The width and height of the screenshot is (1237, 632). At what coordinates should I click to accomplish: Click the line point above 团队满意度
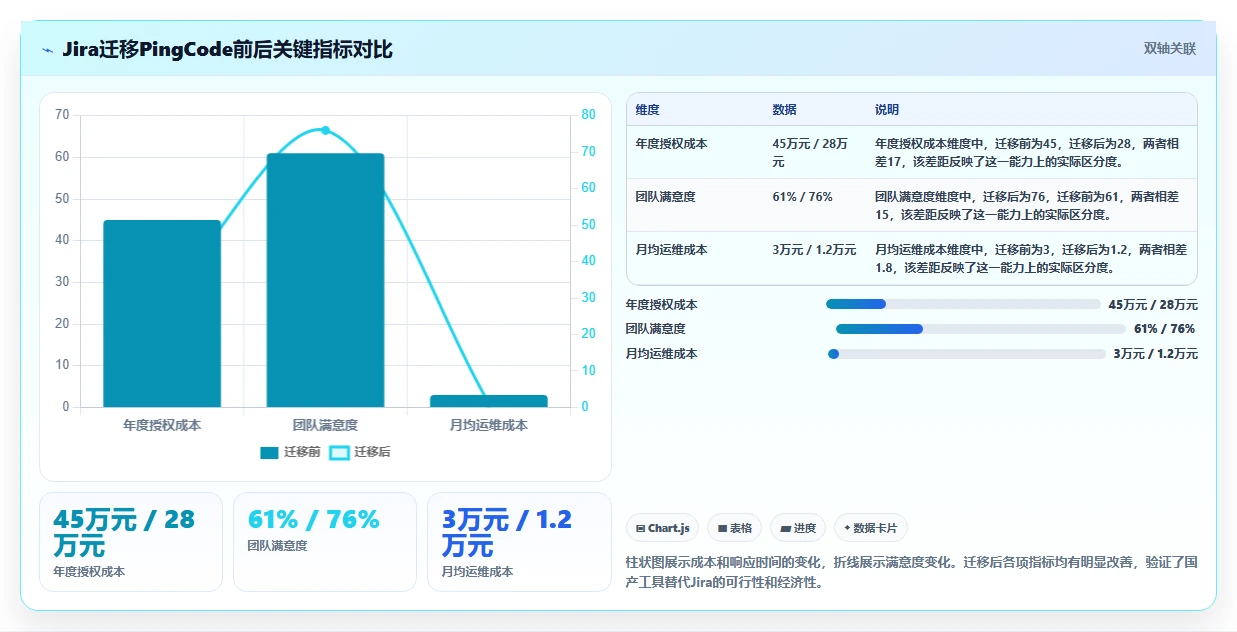click(325, 130)
